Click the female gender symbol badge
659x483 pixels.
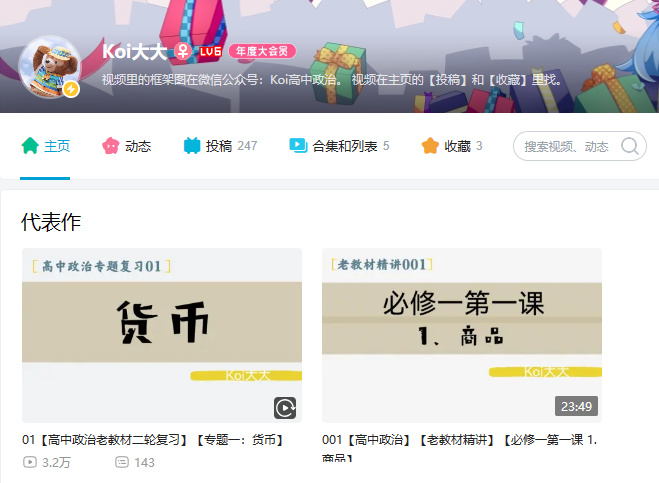point(183,52)
